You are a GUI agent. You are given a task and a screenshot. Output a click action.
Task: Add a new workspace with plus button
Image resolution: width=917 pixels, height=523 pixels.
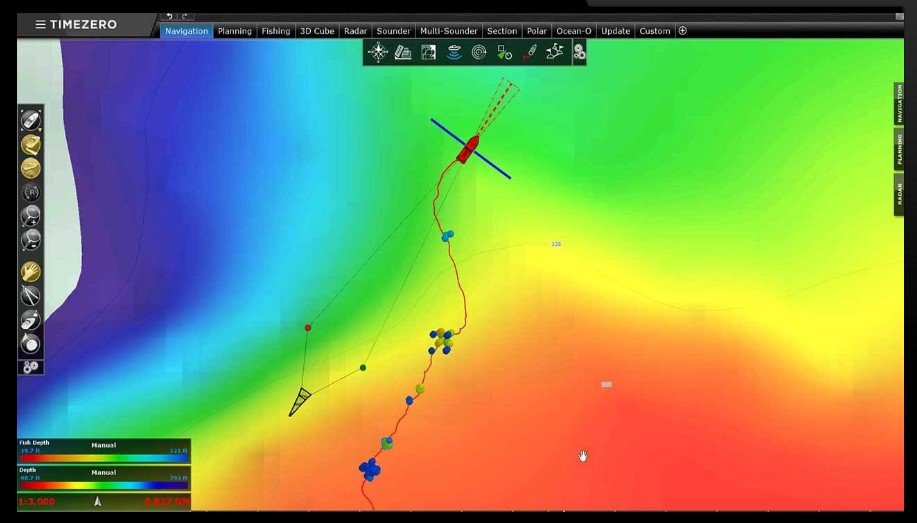[x=683, y=31]
